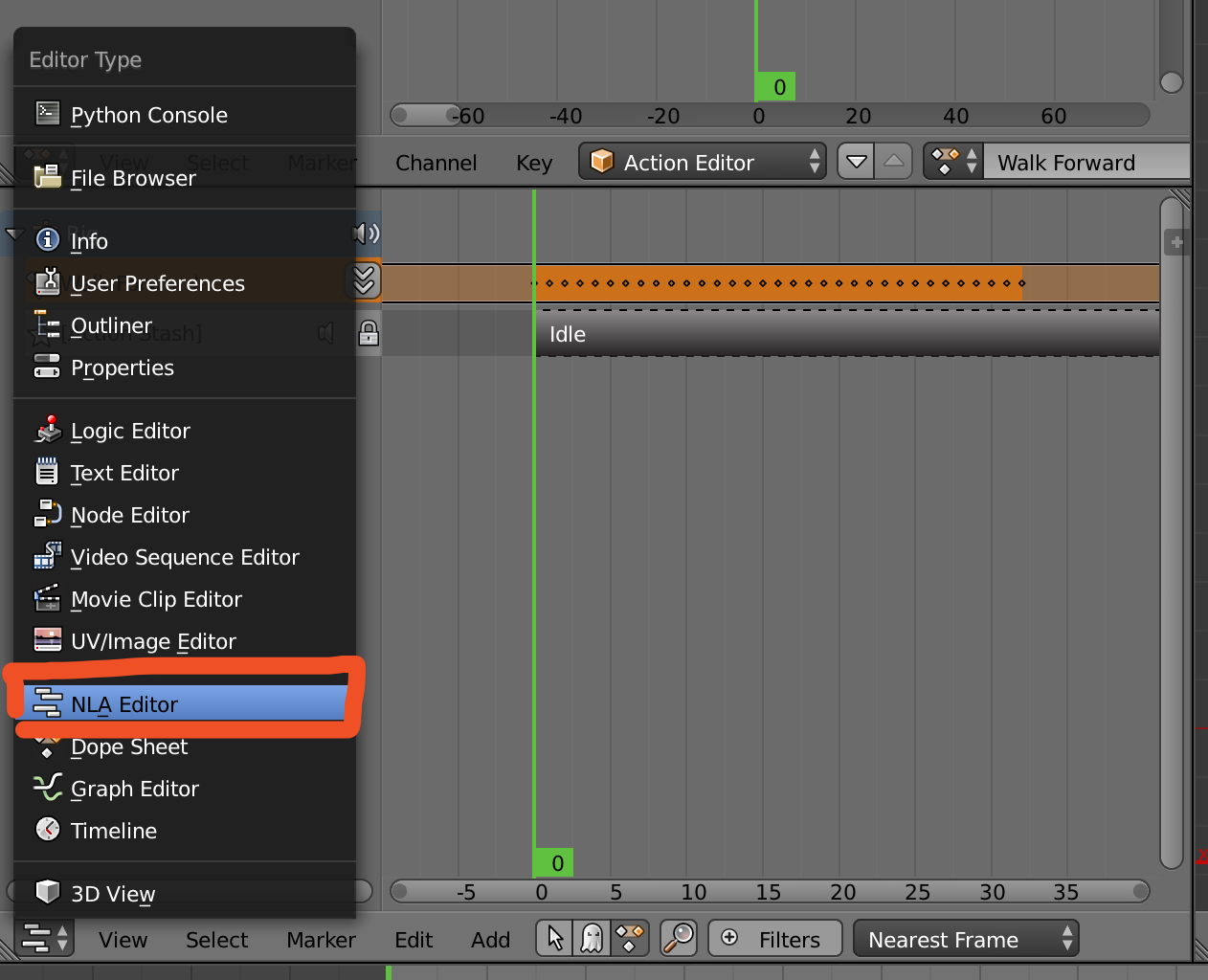Switch to the Graph Editor
1208x980 pixels.
pos(134,788)
